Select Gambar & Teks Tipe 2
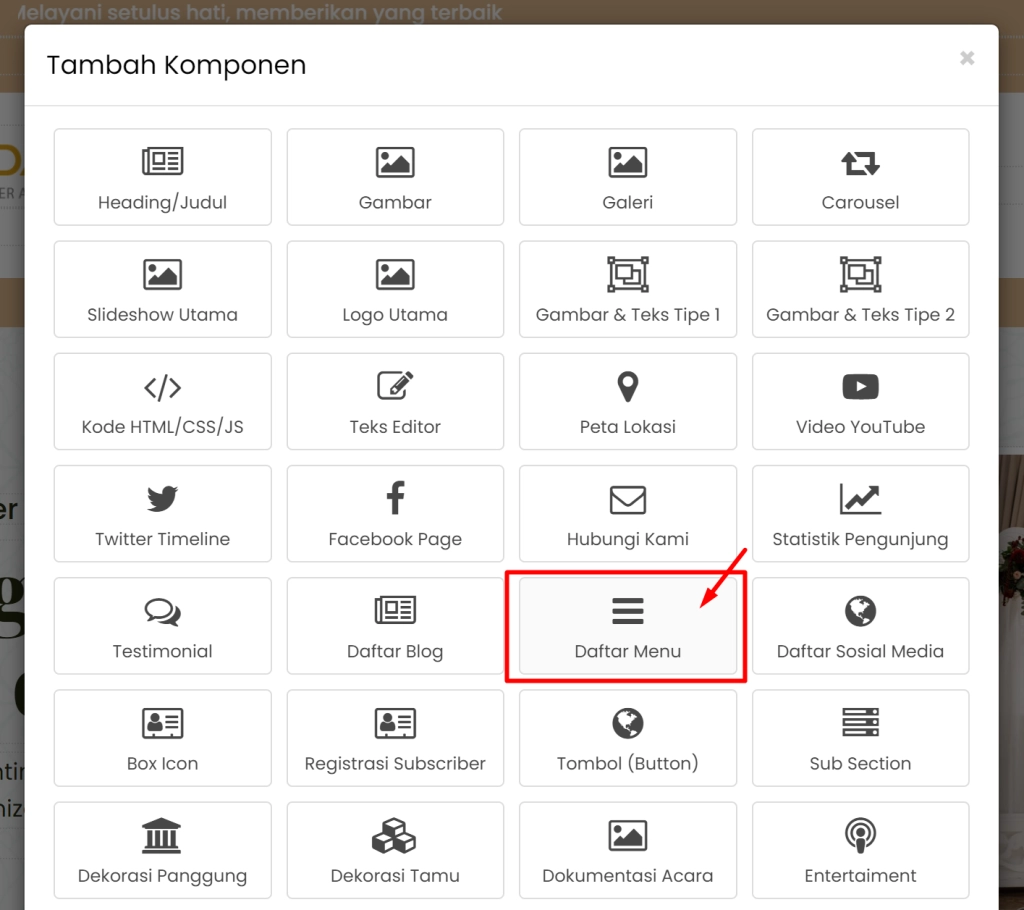Image resolution: width=1024 pixels, height=910 pixels. coord(860,289)
